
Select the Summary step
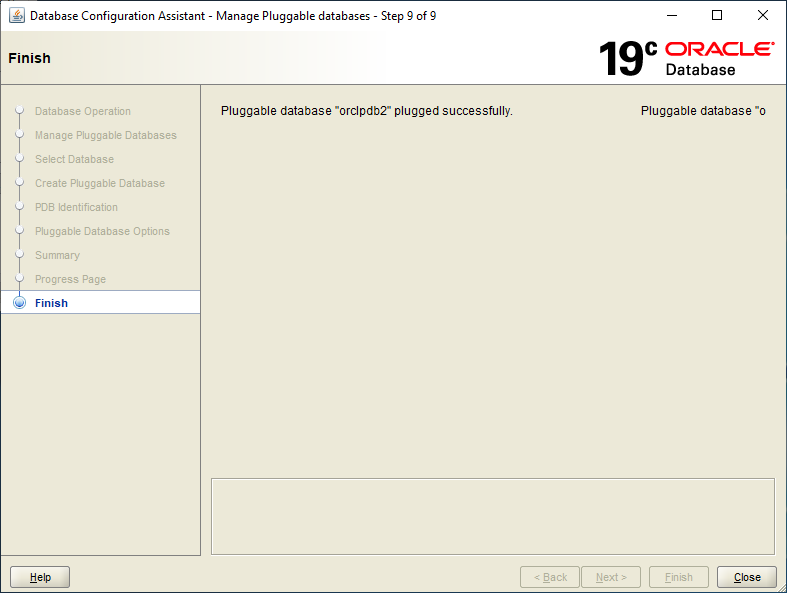(57, 255)
